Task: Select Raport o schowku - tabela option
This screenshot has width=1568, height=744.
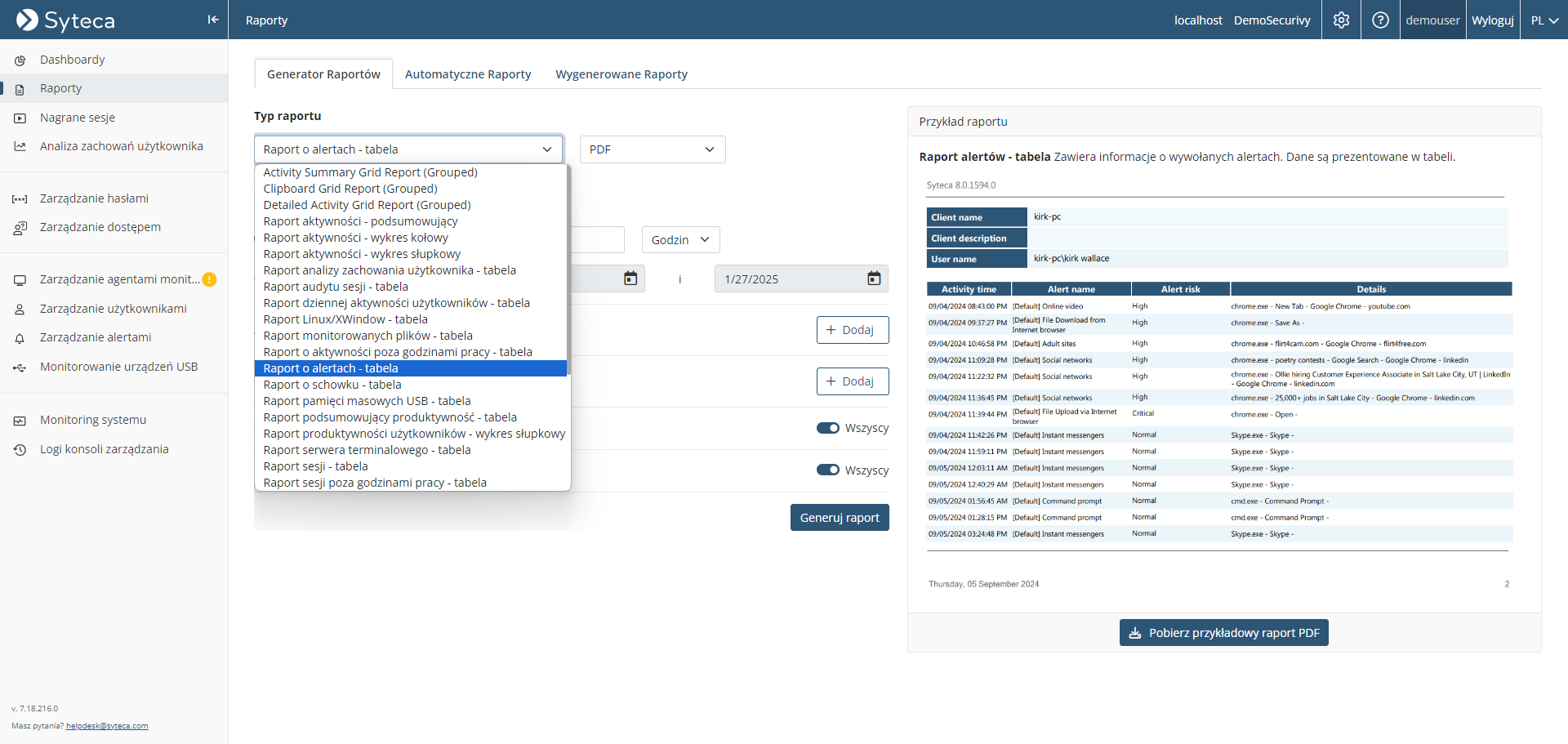Action: coord(332,385)
